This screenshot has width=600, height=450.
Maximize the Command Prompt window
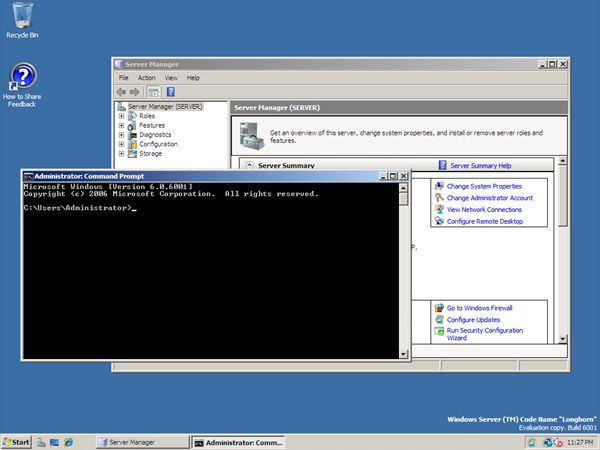pos(393,176)
